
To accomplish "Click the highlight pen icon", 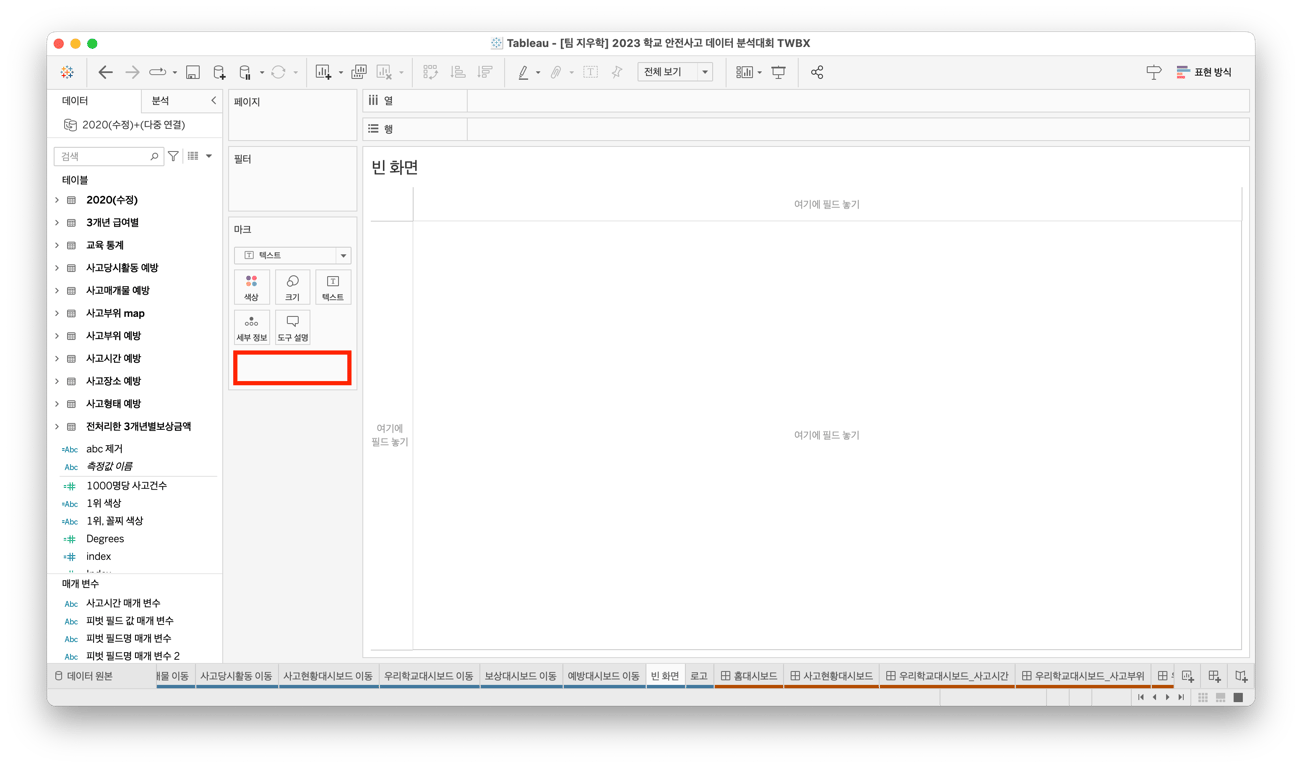I will 523,72.
